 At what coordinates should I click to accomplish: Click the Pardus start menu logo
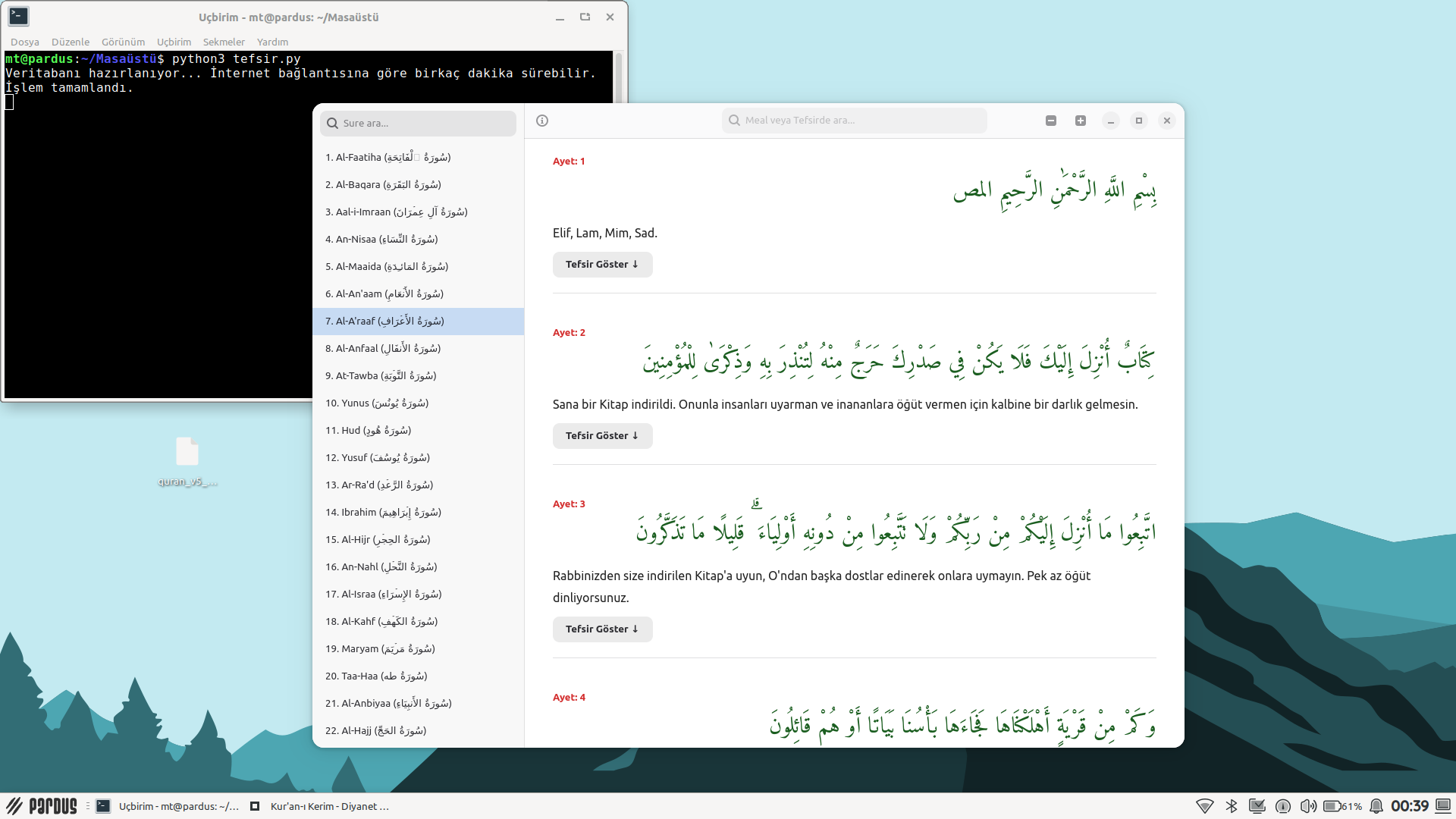click(x=42, y=806)
